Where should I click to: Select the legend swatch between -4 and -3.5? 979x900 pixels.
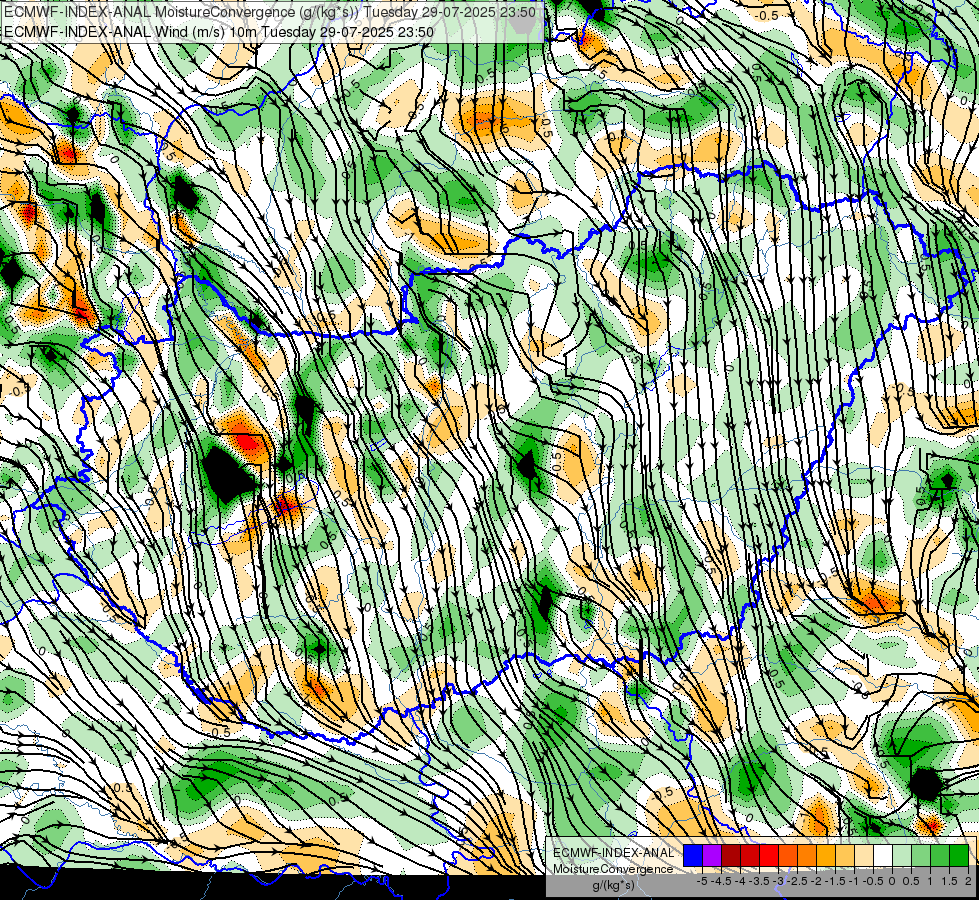(x=750, y=856)
